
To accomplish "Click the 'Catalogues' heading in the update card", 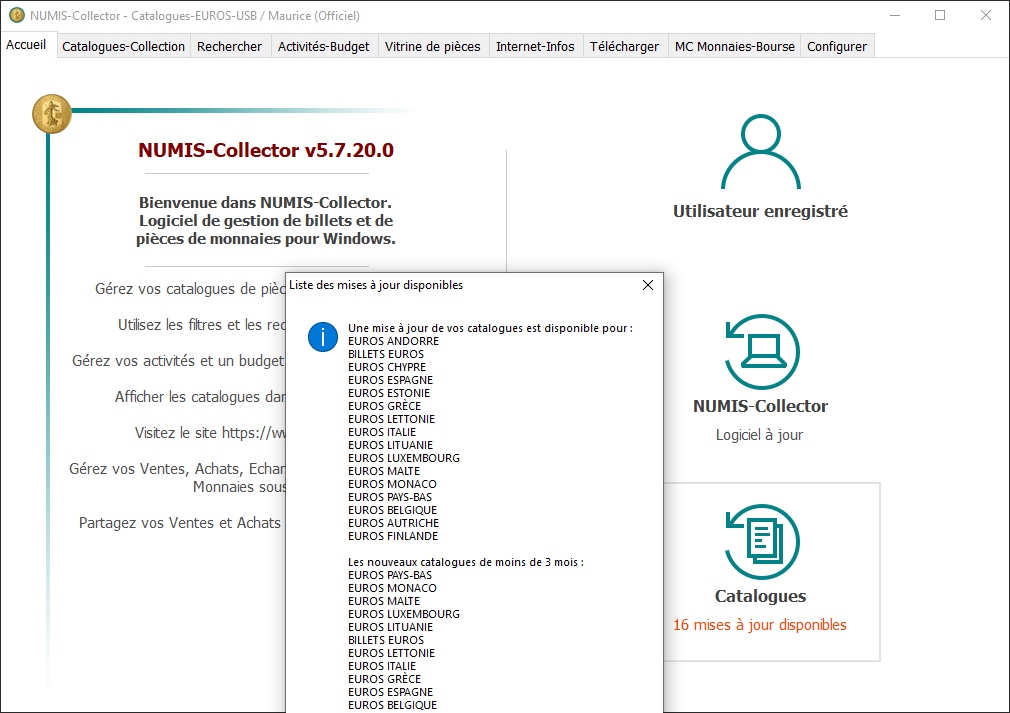I will [760, 596].
